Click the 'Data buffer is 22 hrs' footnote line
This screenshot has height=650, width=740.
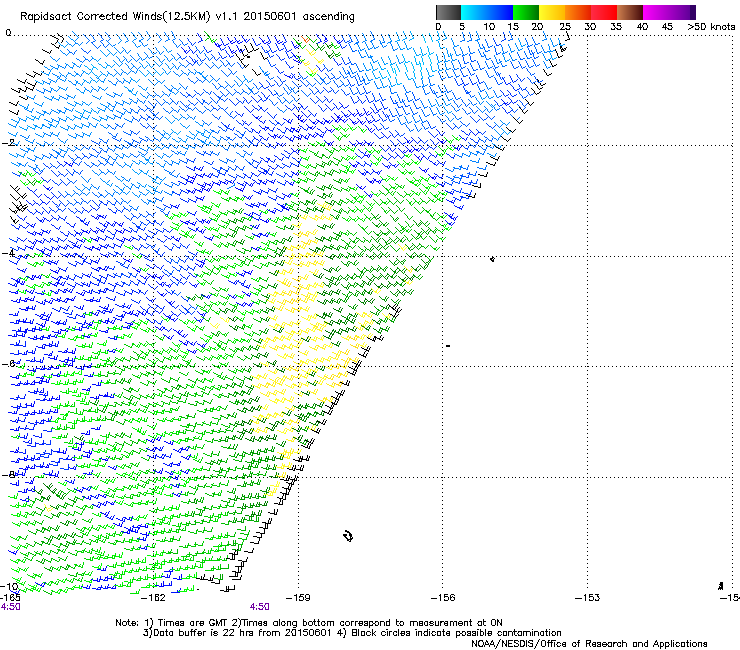[352, 633]
